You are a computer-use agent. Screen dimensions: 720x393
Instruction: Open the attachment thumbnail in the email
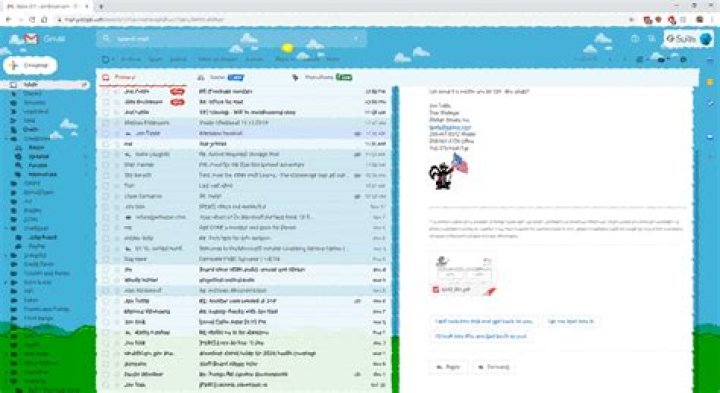click(463, 275)
